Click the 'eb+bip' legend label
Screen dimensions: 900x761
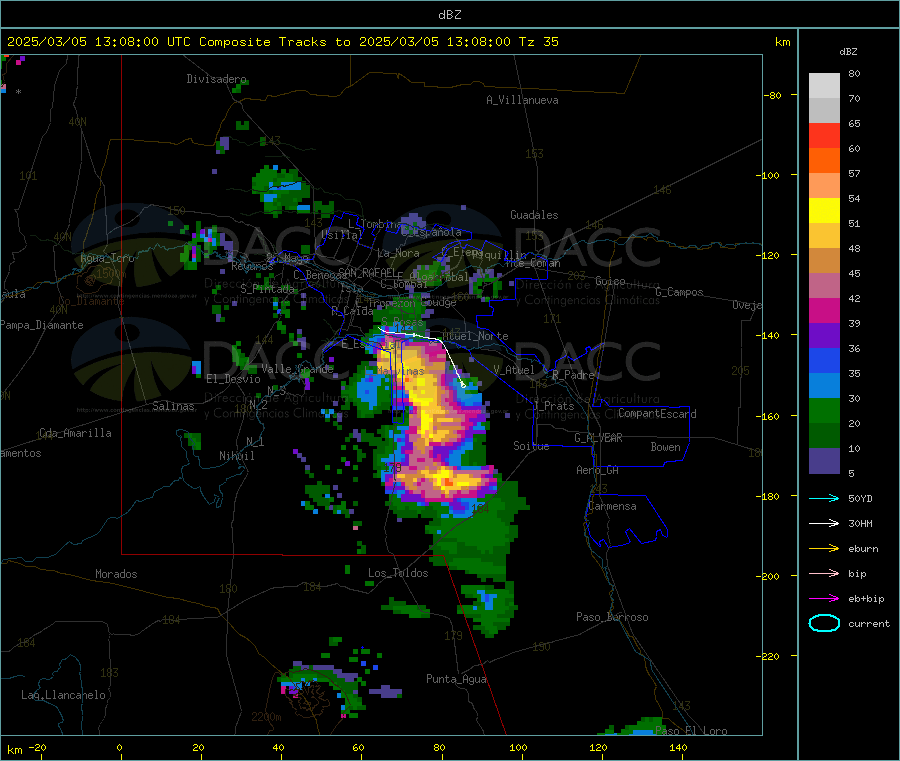pyautogui.click(x=866, y=599)
